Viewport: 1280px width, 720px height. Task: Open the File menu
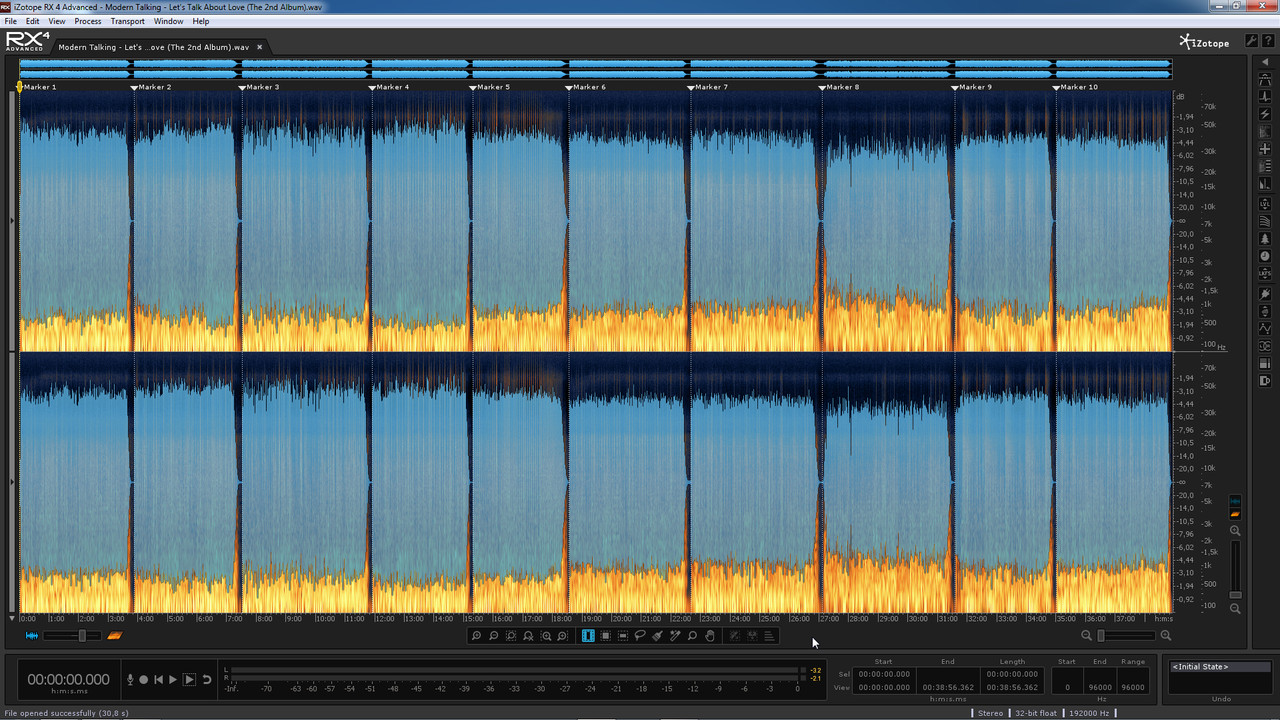tap(11, 21)
